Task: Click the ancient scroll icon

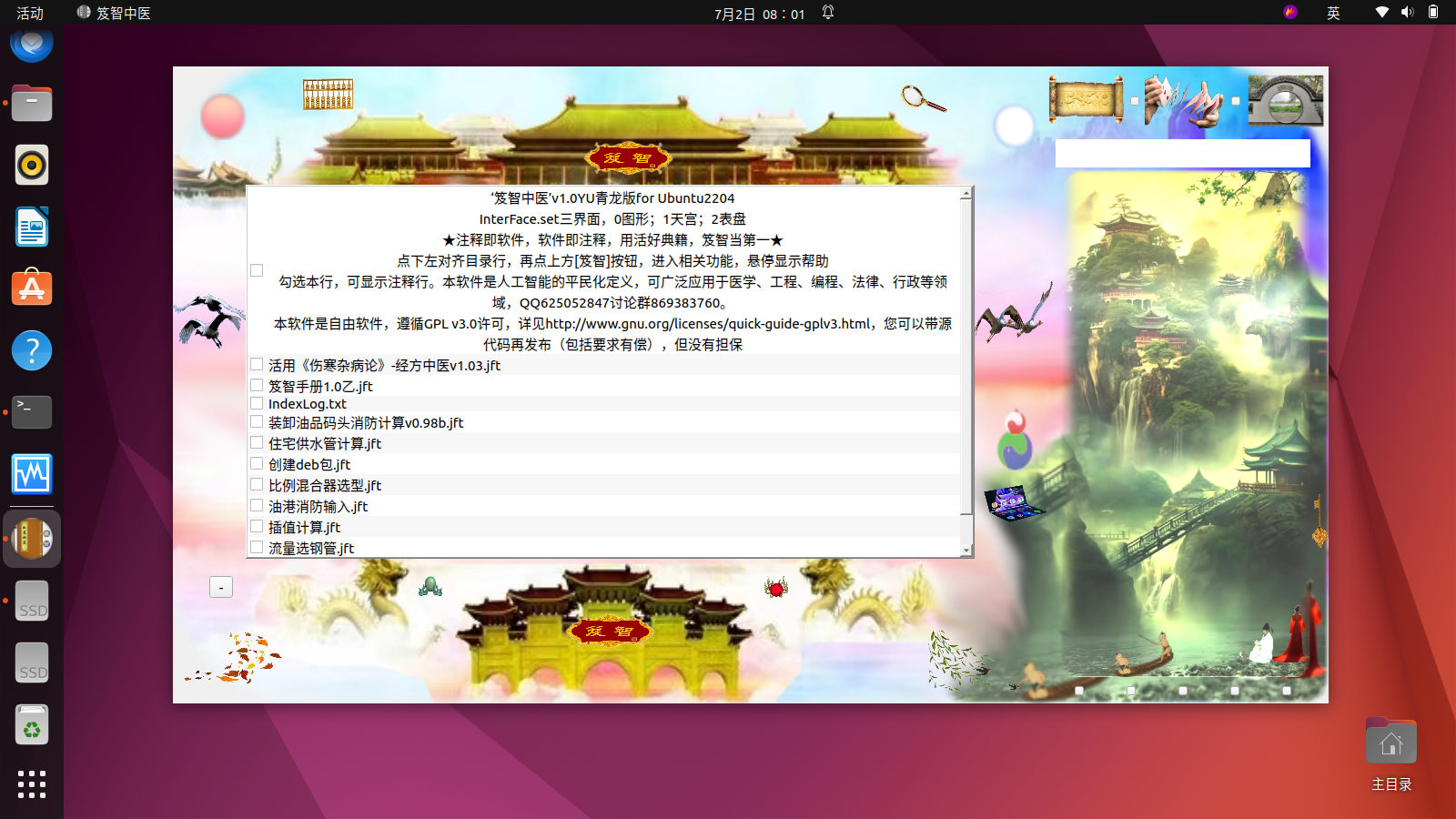Action: pyautogui.click(x=1086, y=100)
